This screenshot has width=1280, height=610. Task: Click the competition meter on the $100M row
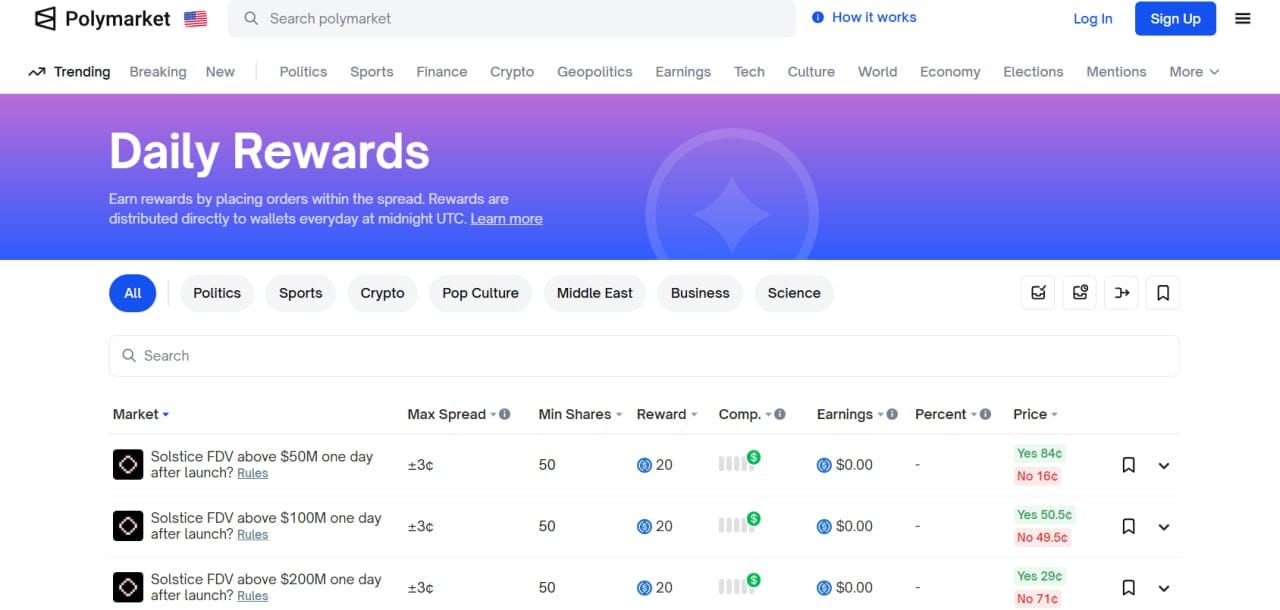739,523
